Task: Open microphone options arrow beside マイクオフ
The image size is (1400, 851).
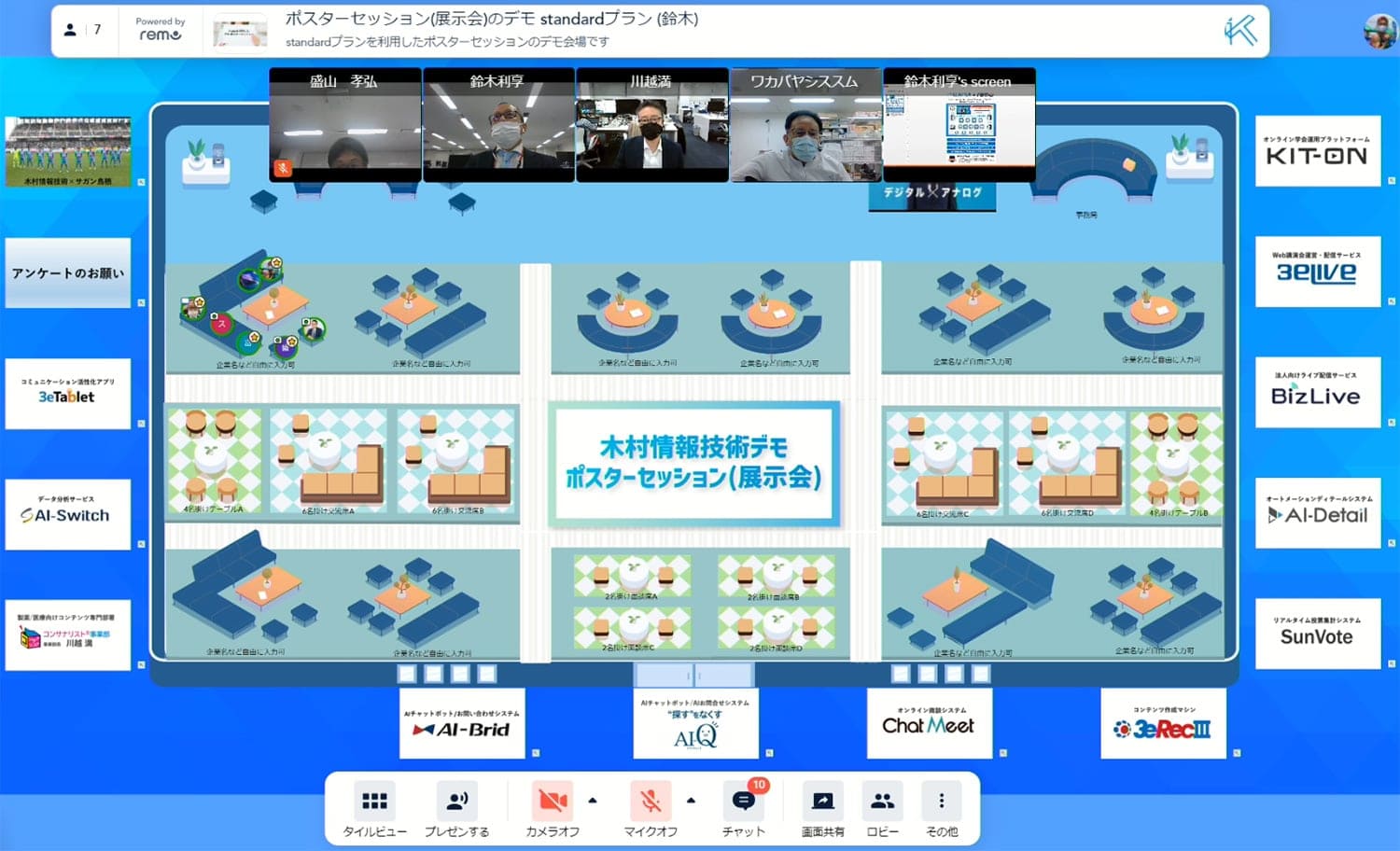Action: (691, 801)
